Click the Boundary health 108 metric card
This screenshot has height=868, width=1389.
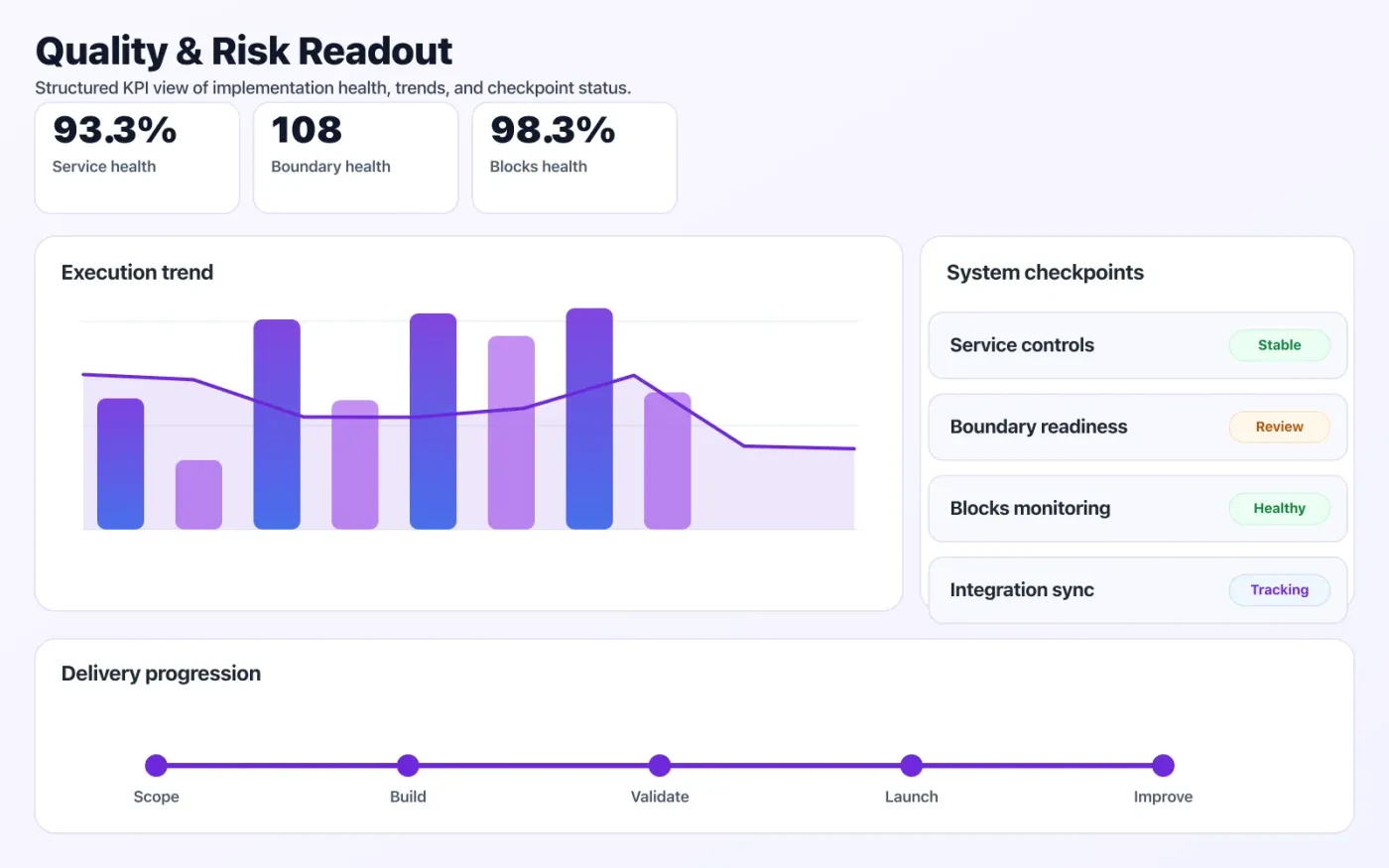355,158
